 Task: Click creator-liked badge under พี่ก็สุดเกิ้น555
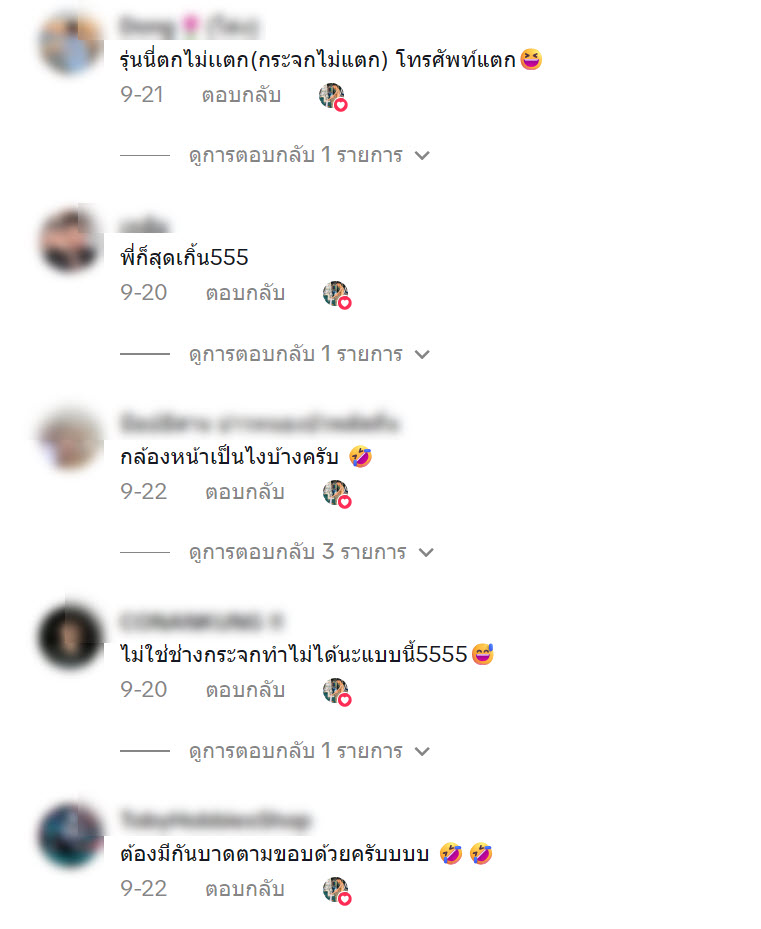[337, 295]
